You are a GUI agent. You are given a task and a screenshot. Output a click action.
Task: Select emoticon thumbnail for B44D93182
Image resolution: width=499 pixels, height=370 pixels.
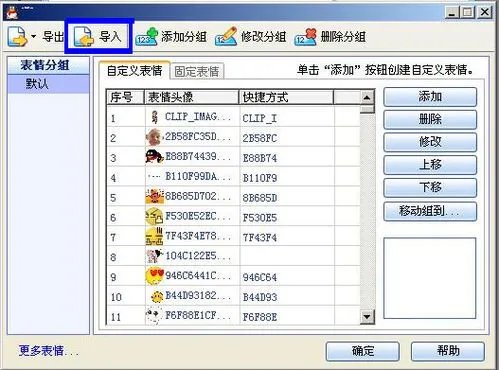pyautogui.click(x=157, y=296)
